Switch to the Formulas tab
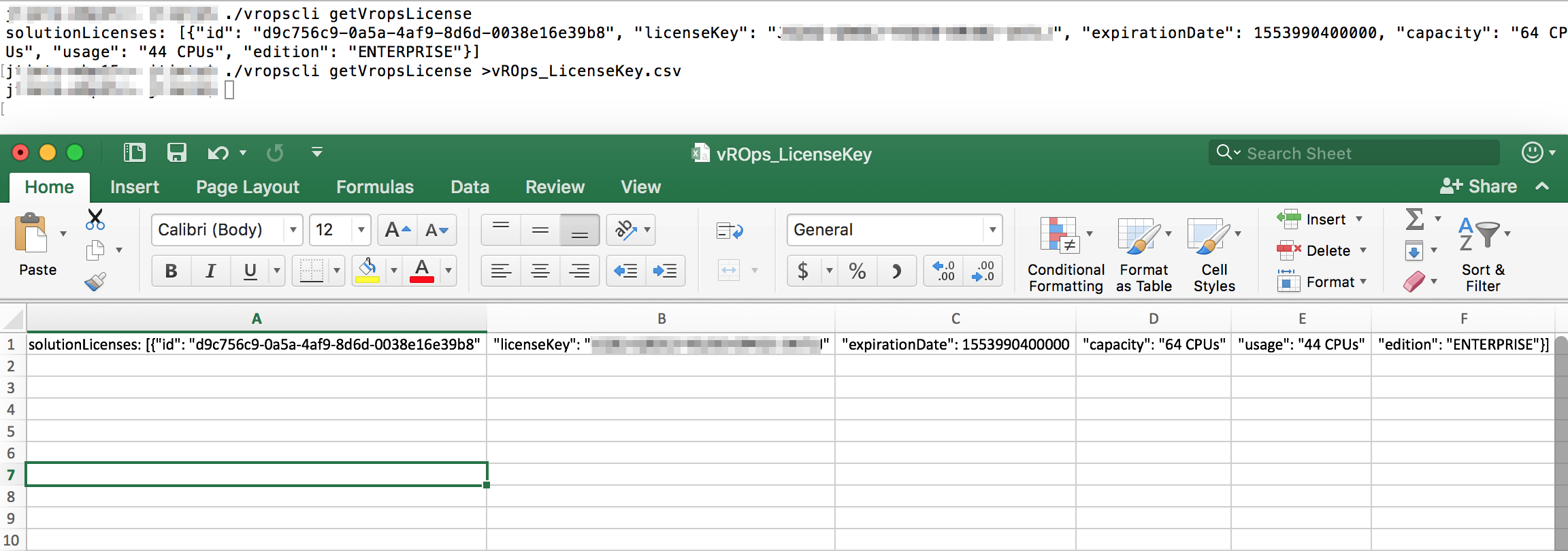This screenshot has width=1568, height=551. click(374, 187)
